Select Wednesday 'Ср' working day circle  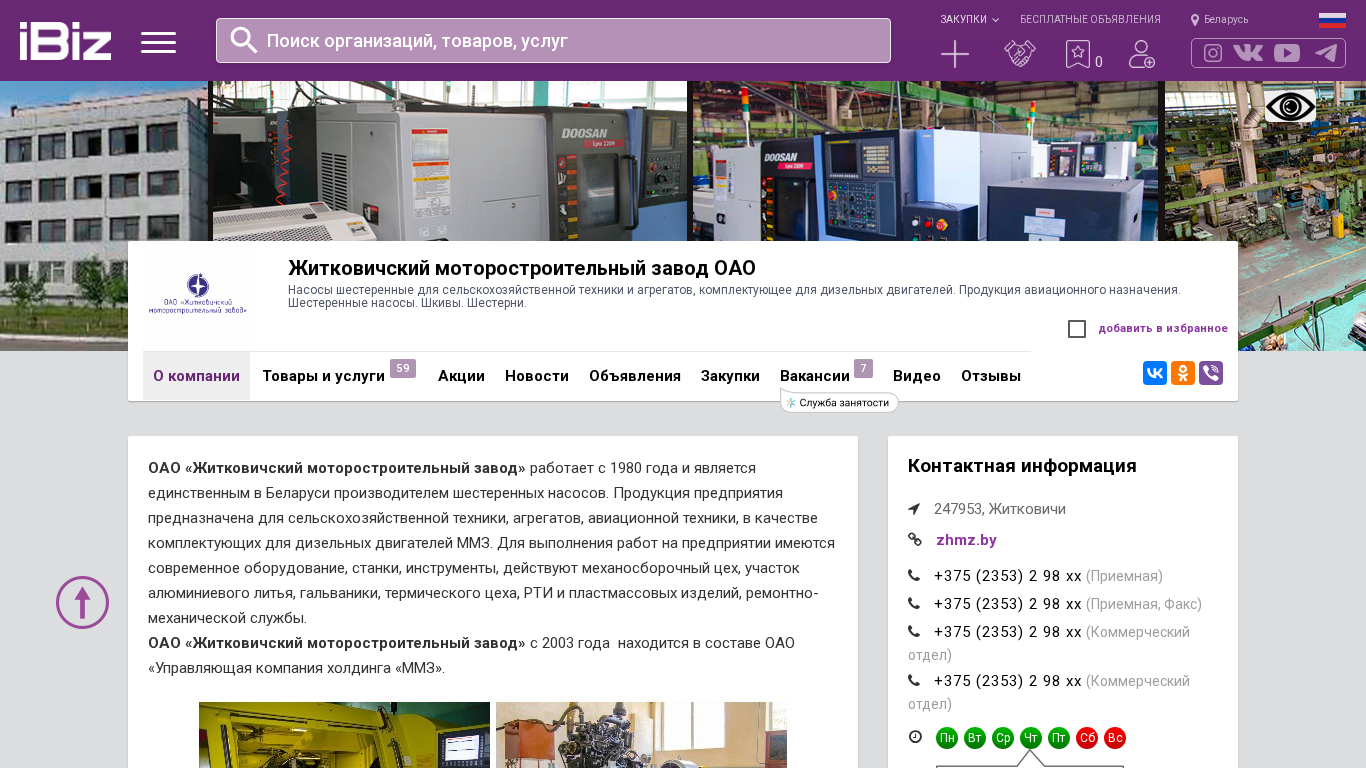point(1003,738)
